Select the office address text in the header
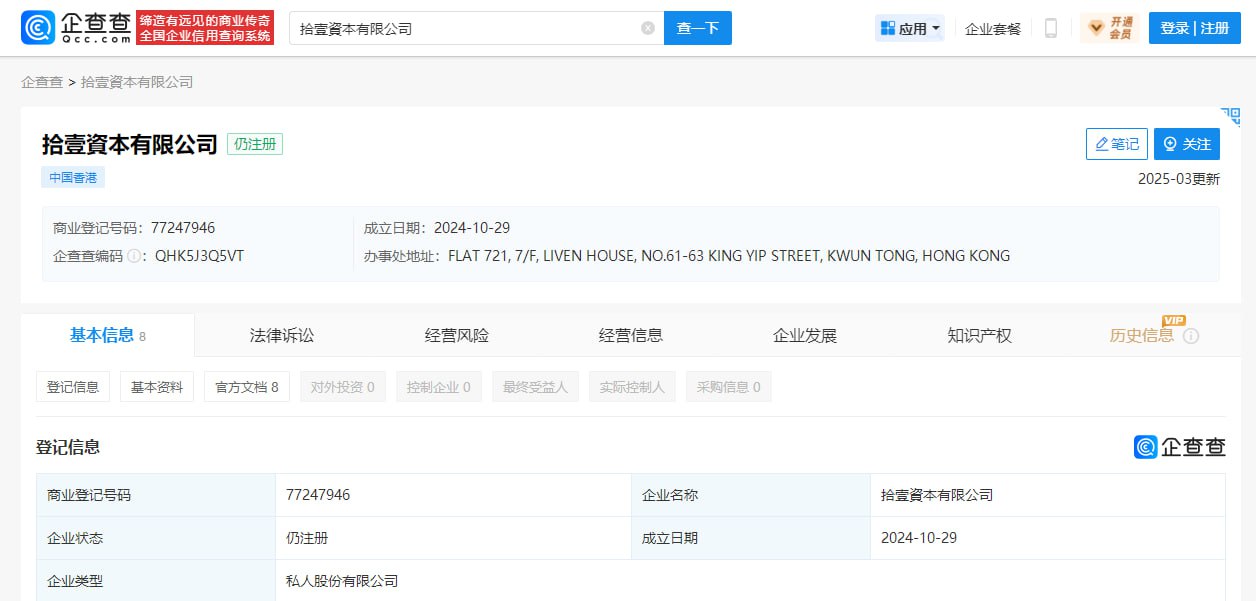1256x601 pixels. (729, 256)
